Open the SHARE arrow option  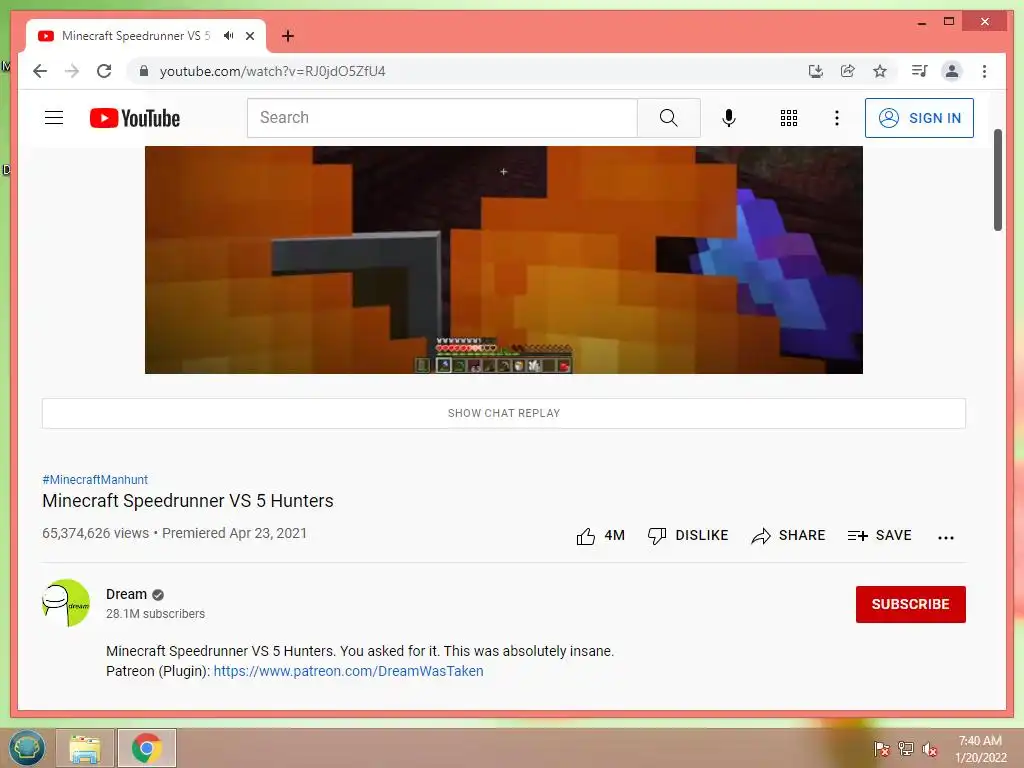pos(788,536)
